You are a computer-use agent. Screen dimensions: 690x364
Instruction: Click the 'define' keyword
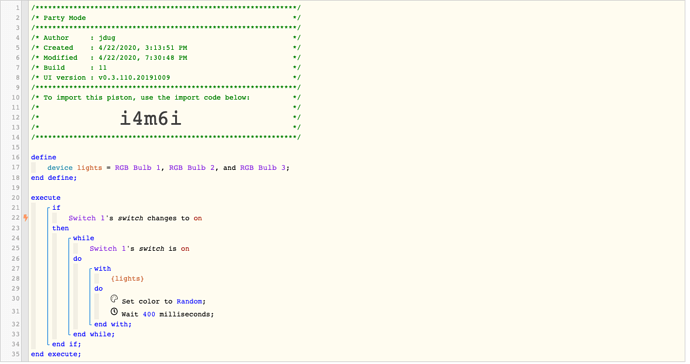click(44, 157)
